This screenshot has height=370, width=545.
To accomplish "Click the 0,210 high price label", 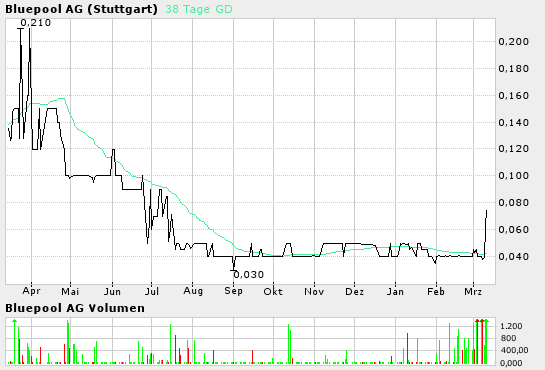I will pos(35,23).
